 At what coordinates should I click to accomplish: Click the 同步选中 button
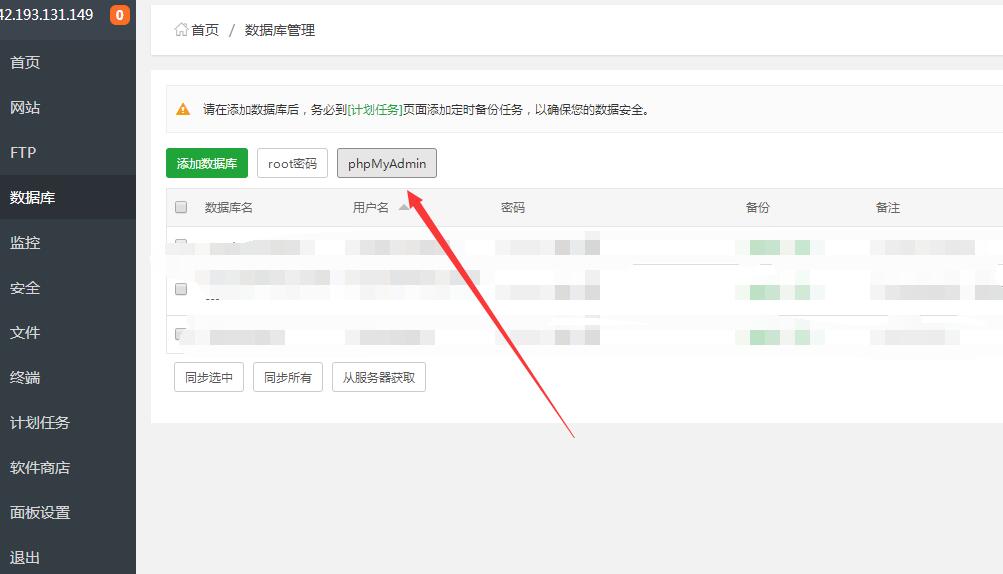tap(209, 377)
